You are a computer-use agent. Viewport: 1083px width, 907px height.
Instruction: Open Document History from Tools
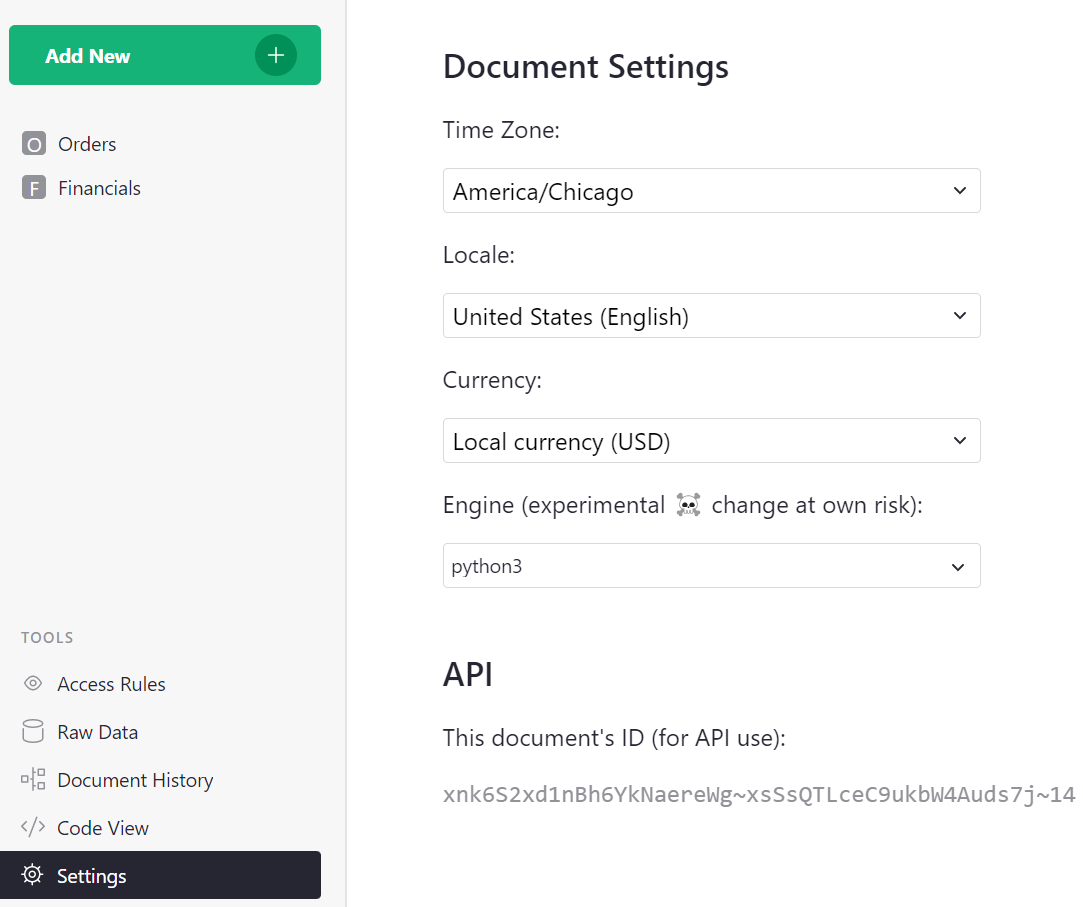click(135, 779)
